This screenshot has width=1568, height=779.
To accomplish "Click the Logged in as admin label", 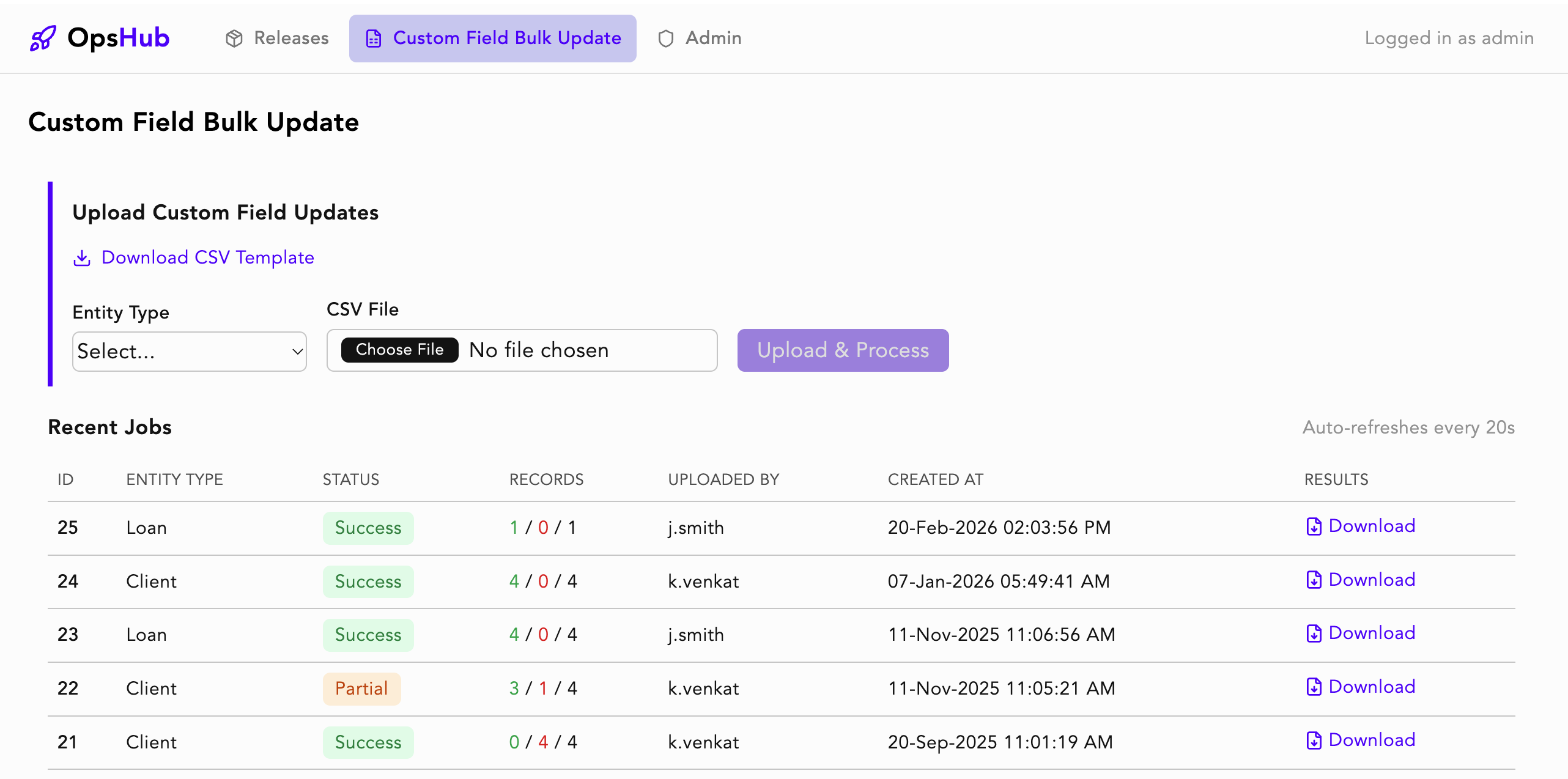I will 1449,38.
